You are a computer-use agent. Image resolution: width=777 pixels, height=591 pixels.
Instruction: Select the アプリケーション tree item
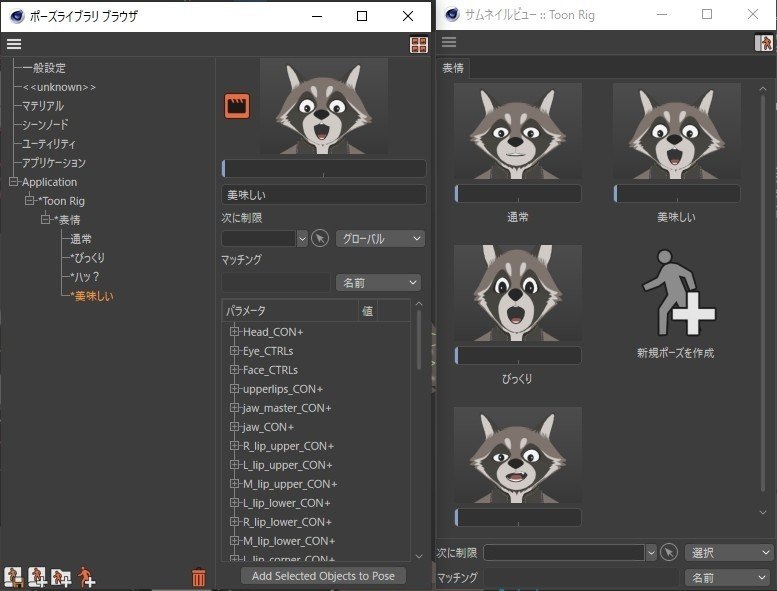pos(54,162)
